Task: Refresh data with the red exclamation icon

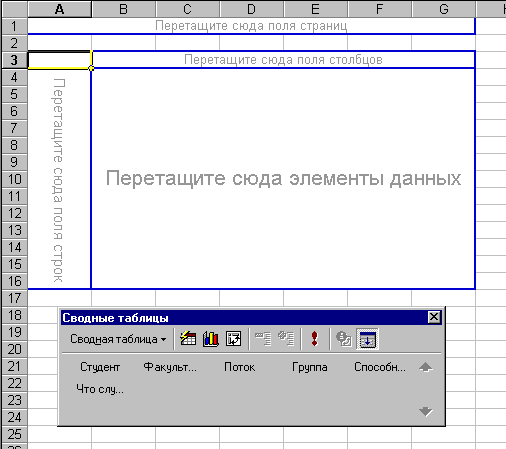Action: point(314,339)
